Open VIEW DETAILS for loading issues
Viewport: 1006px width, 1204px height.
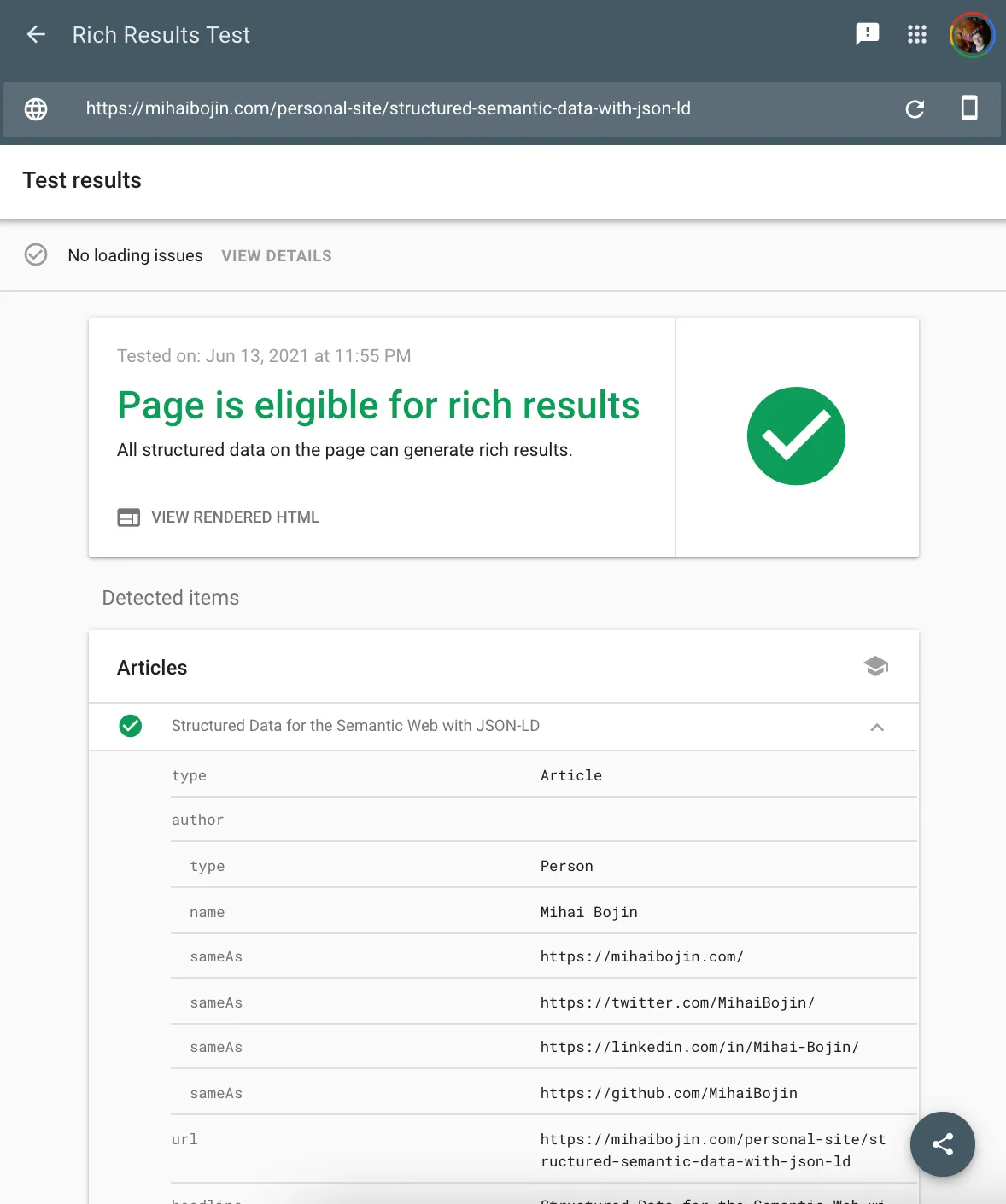(277, 256)
